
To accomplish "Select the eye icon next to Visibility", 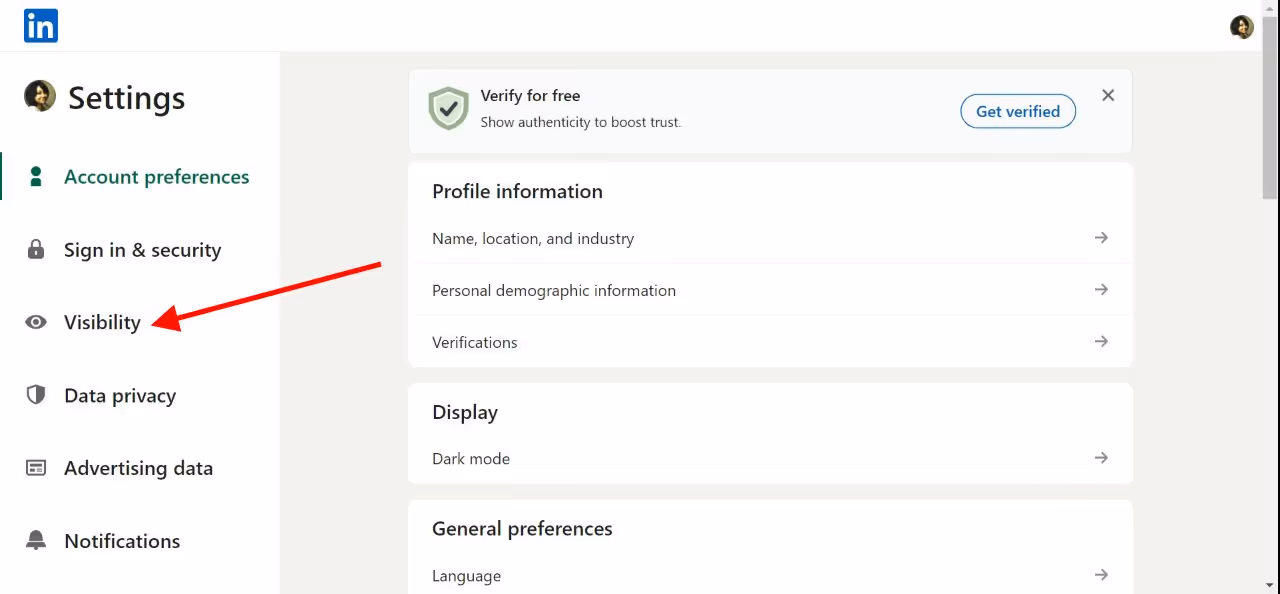I will (36, 322).
